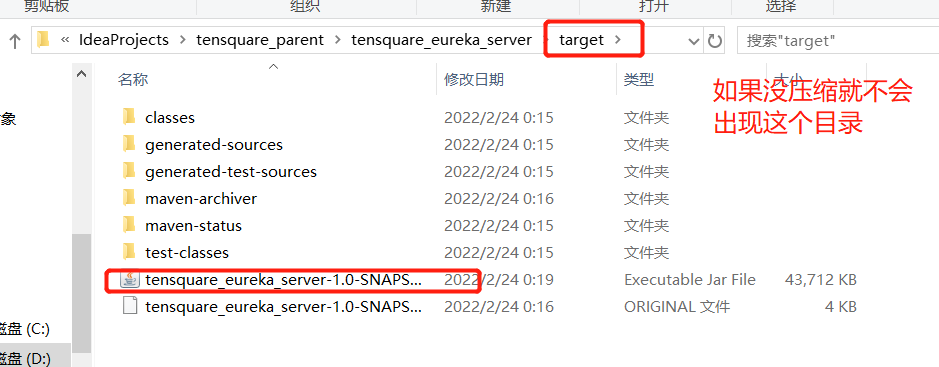
Task: Click maven-archiver's 2022/2/24 0:16 date
Action: (499, 199)
